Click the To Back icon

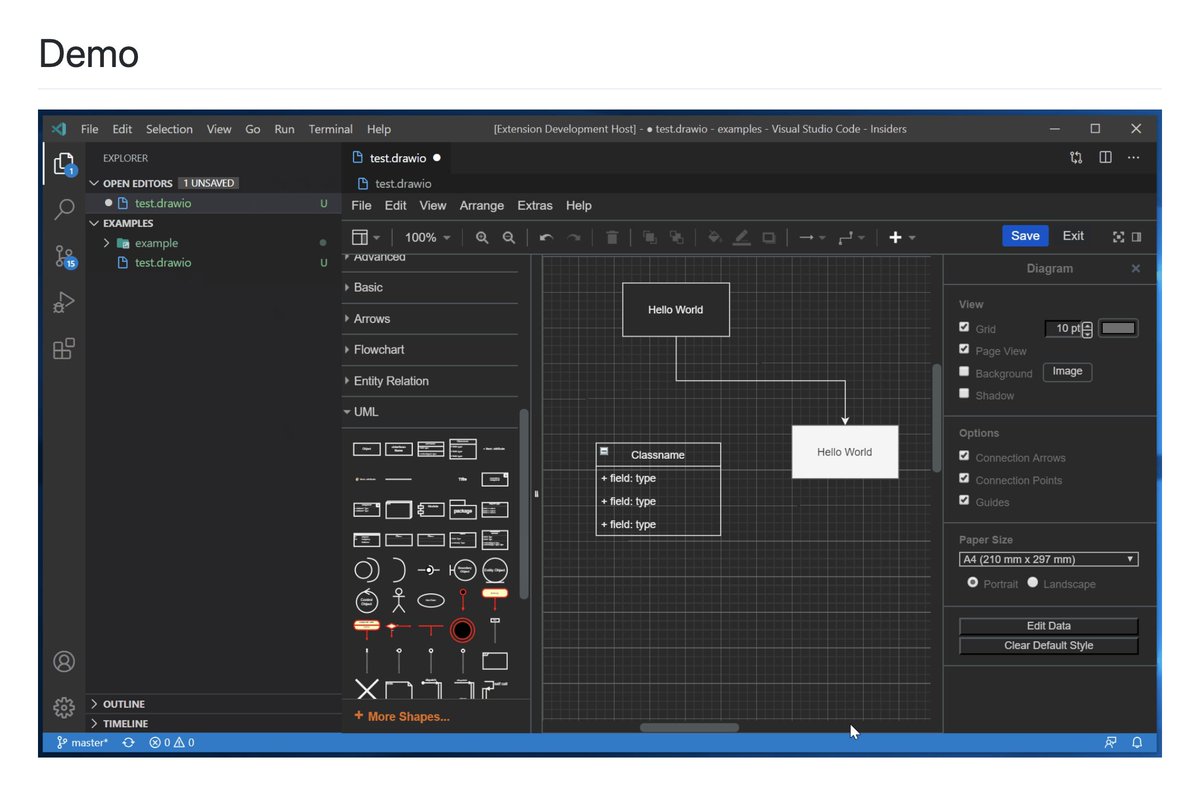coord(676,237)
